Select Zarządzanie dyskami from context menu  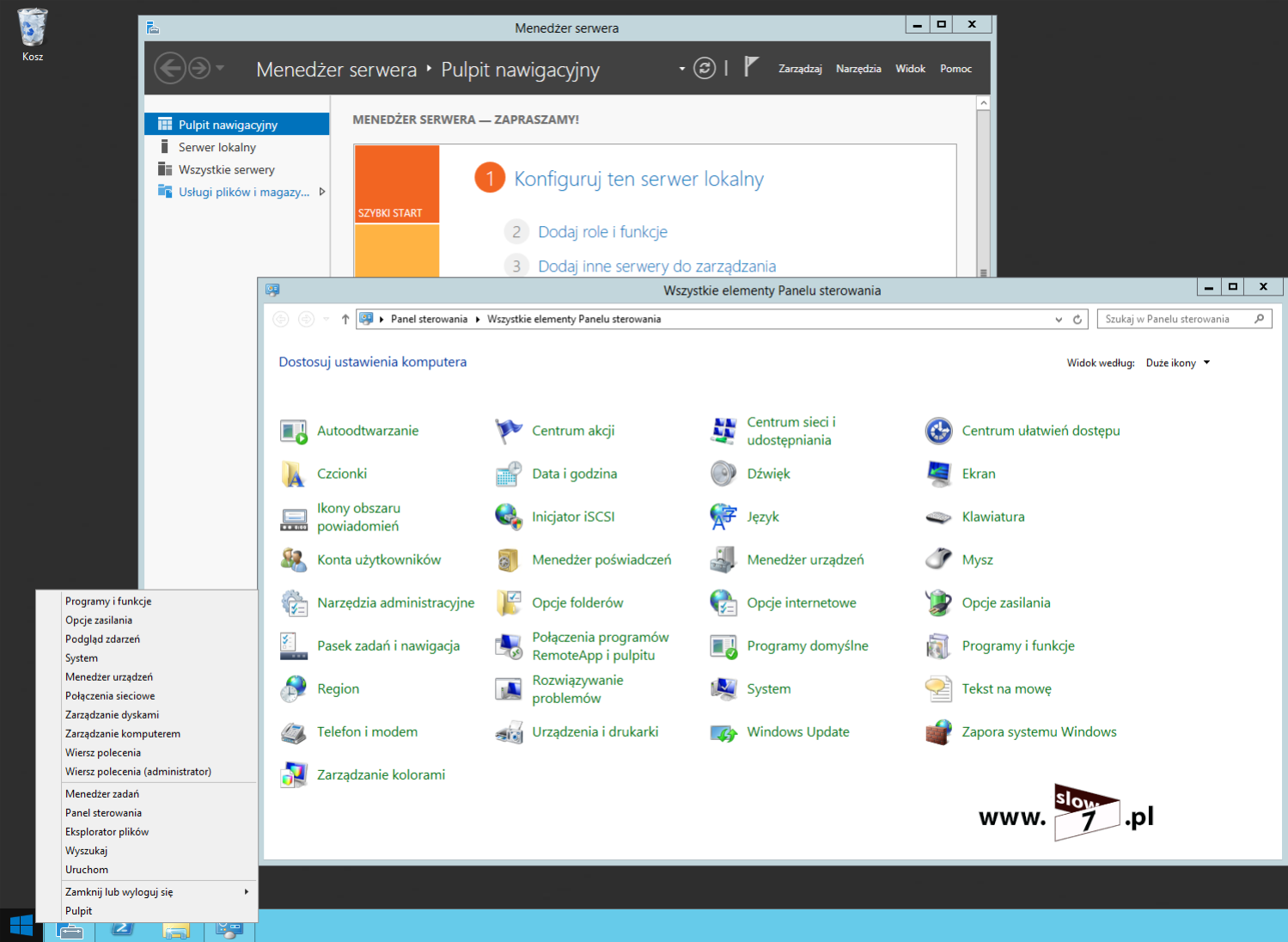(x=113, y=715)
